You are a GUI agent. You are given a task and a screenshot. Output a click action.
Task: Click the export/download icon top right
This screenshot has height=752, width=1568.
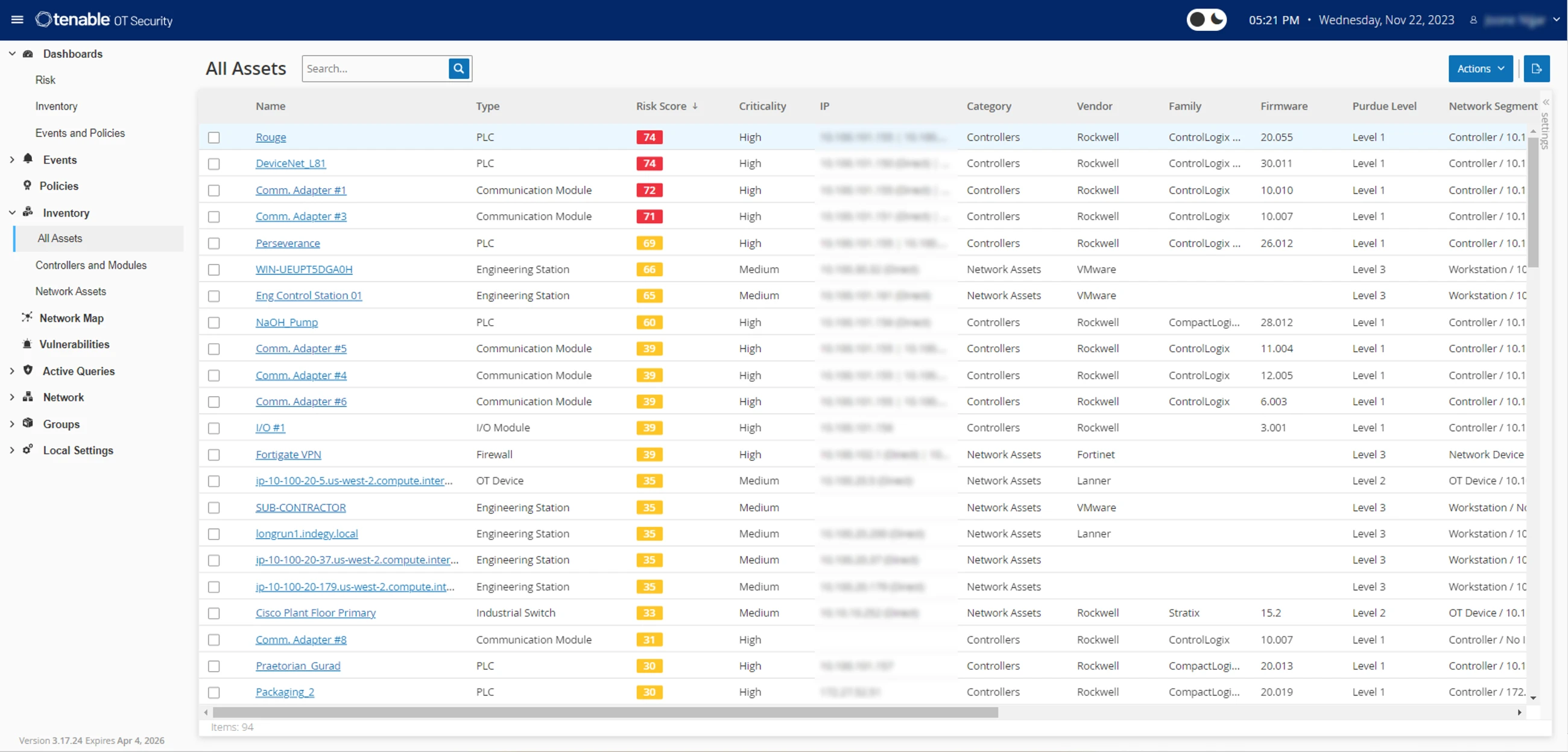pyautogui.click(x=1536, y=68)
